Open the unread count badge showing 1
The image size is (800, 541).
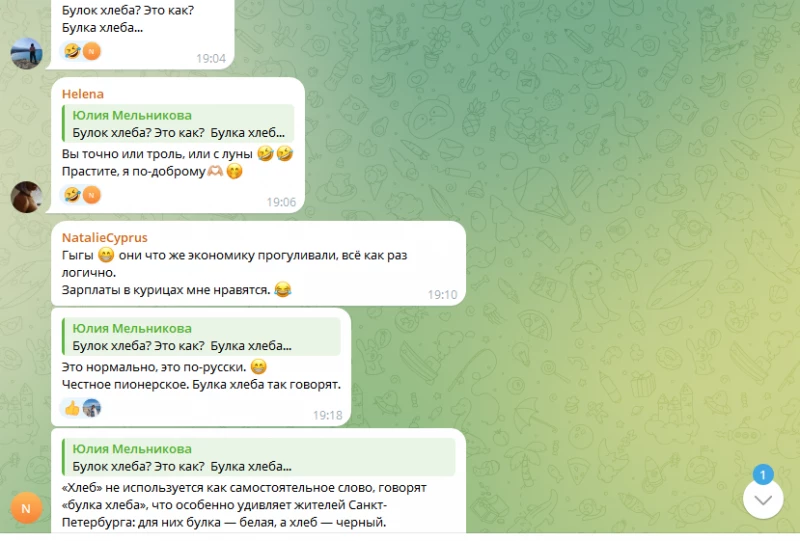(x=763, y=475)
